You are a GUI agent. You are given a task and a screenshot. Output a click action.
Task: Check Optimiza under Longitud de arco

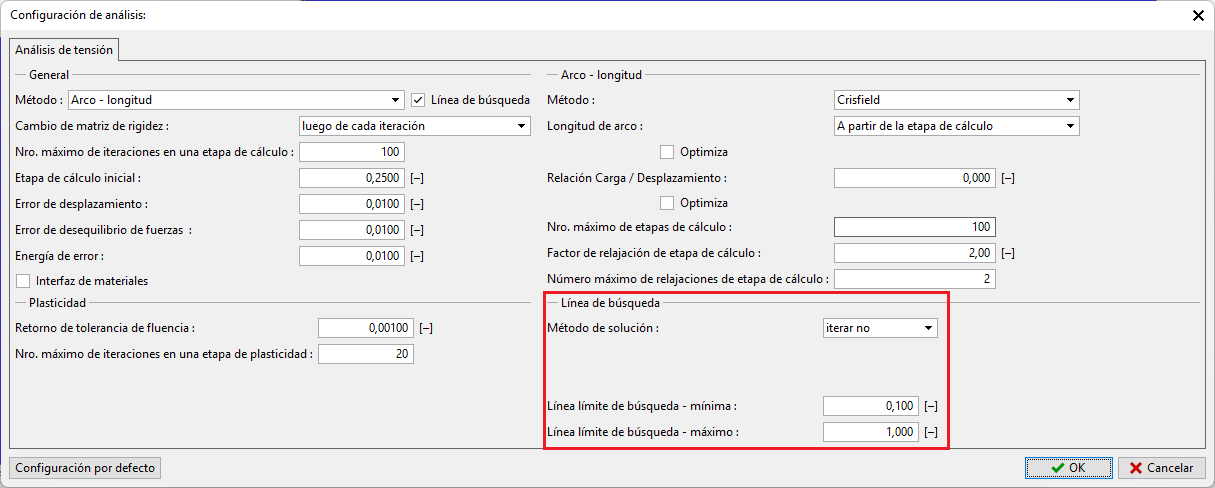pyautogui.click(x=667, y=152)
